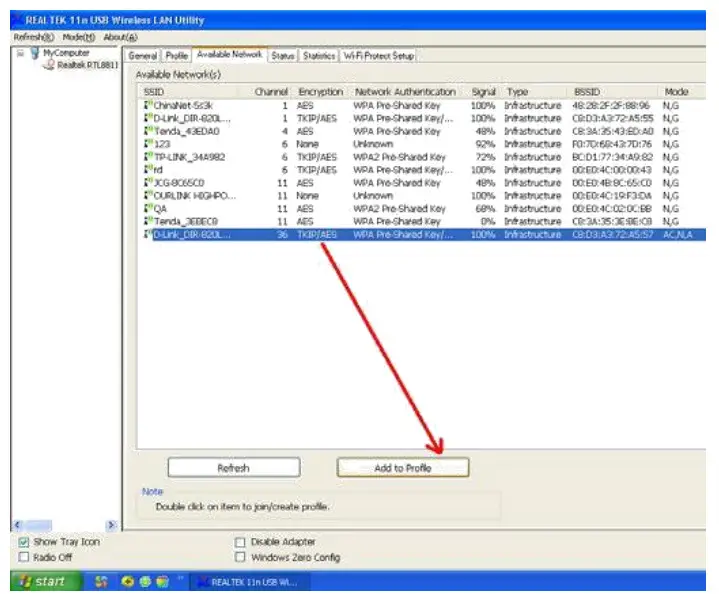Select the OURLINK HIGHPO... network name
This screenshot has width=719, height=594.
(x=194, y=196)
